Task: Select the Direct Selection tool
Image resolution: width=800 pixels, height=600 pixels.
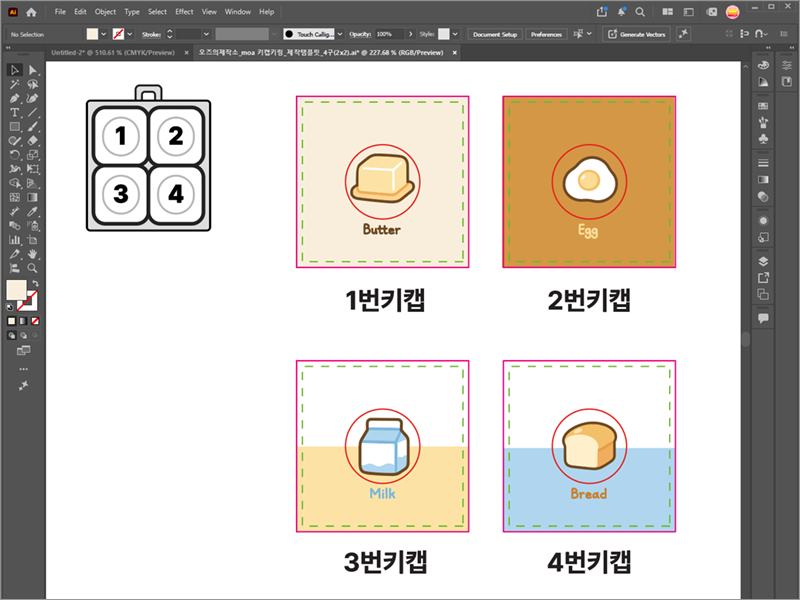Action: (x=33, y=70)
